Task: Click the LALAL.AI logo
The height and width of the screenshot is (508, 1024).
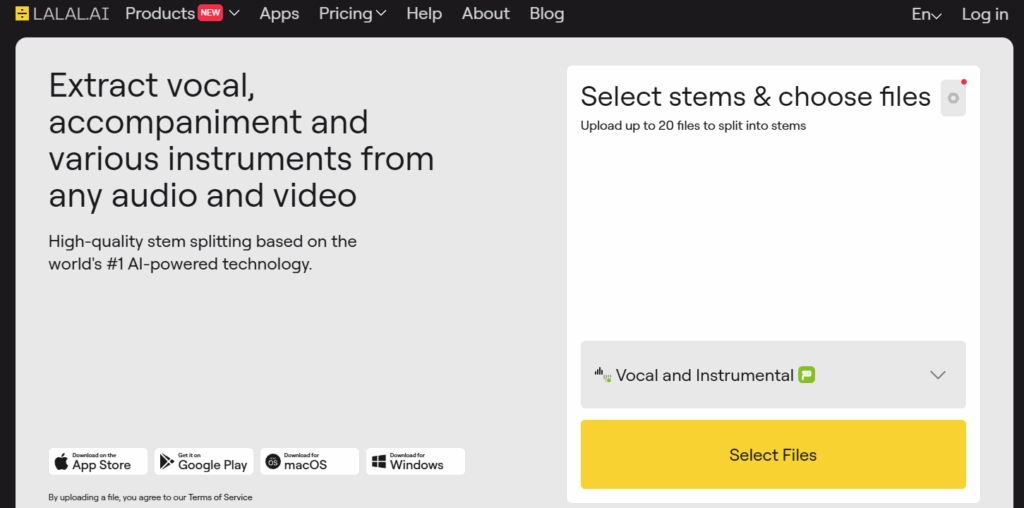Action: click(64, 14)
